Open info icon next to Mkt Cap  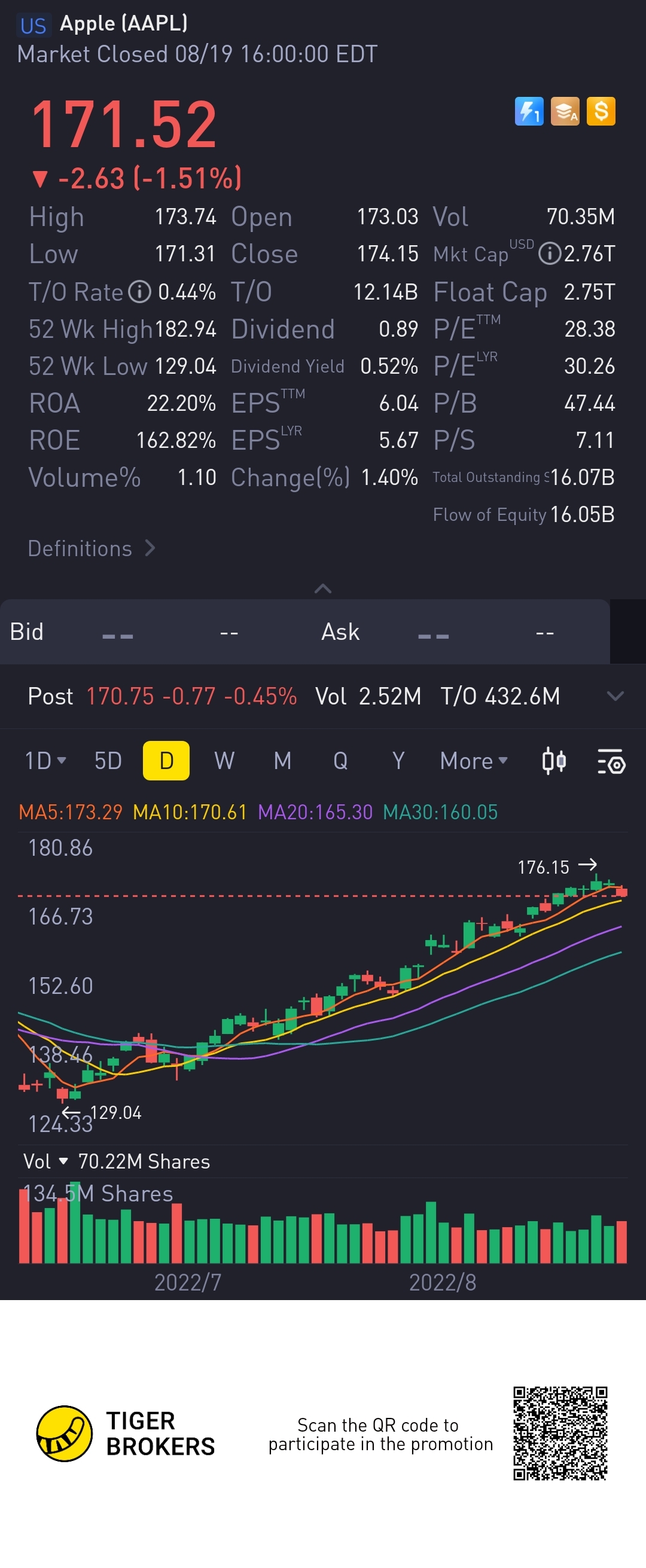point(550,253)
